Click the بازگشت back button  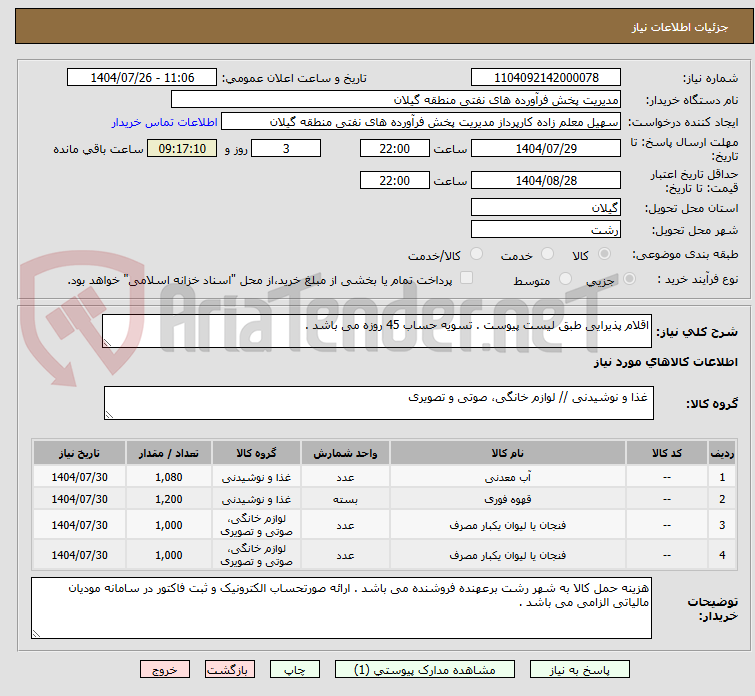click(230, 670)
